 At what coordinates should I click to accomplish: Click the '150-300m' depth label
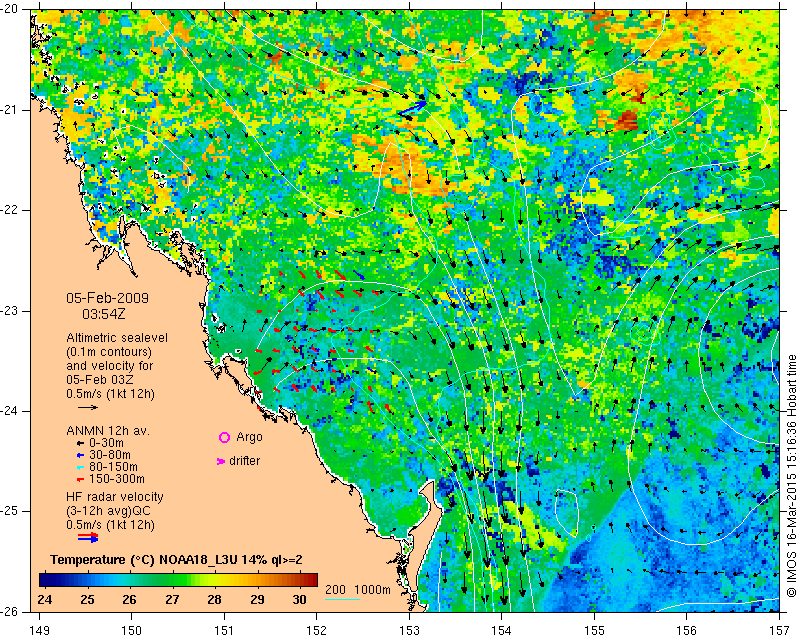point(117,479)
